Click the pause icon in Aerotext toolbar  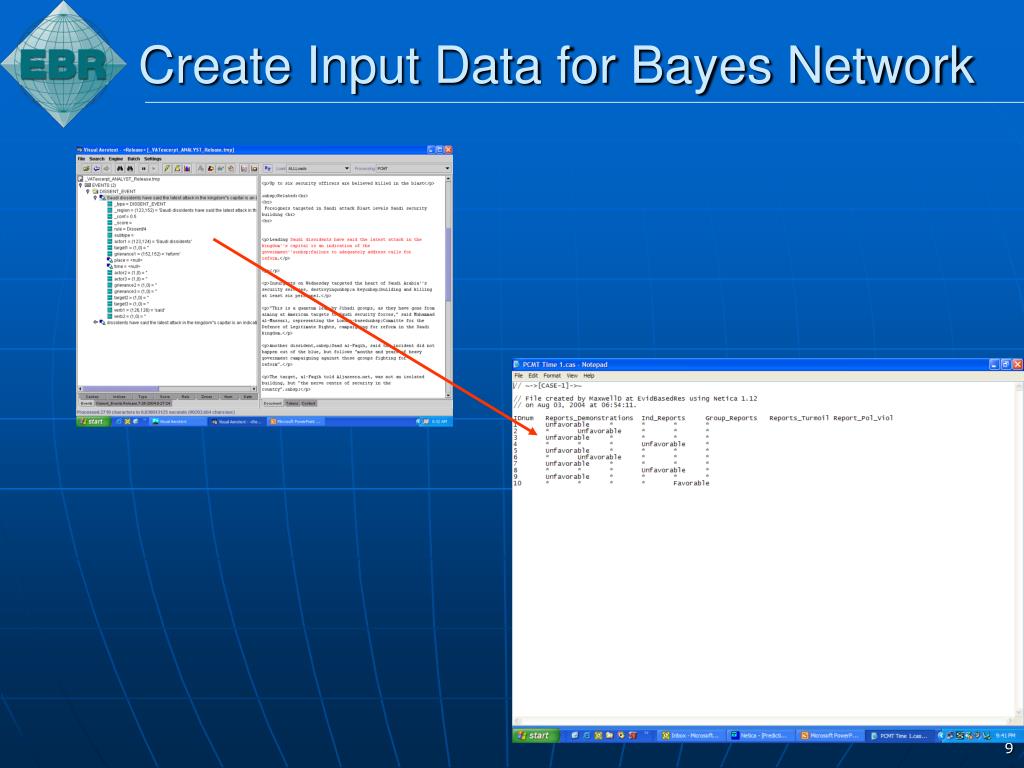tap(144, 168)
